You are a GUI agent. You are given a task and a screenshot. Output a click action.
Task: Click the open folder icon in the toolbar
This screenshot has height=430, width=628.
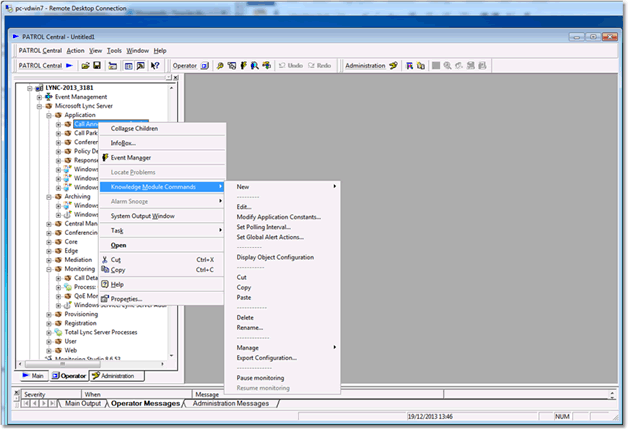(x=85, y=65)
